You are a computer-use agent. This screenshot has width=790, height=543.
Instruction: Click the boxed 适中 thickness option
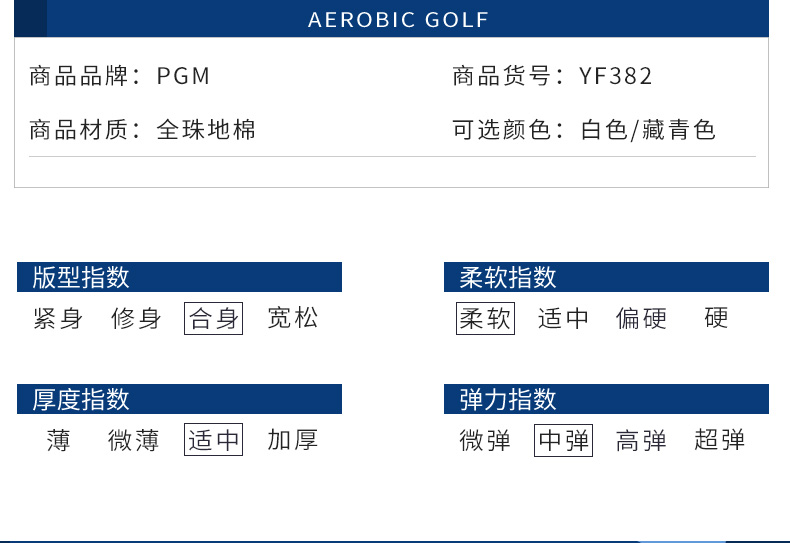pyautogui.click(x=214, y=440)
